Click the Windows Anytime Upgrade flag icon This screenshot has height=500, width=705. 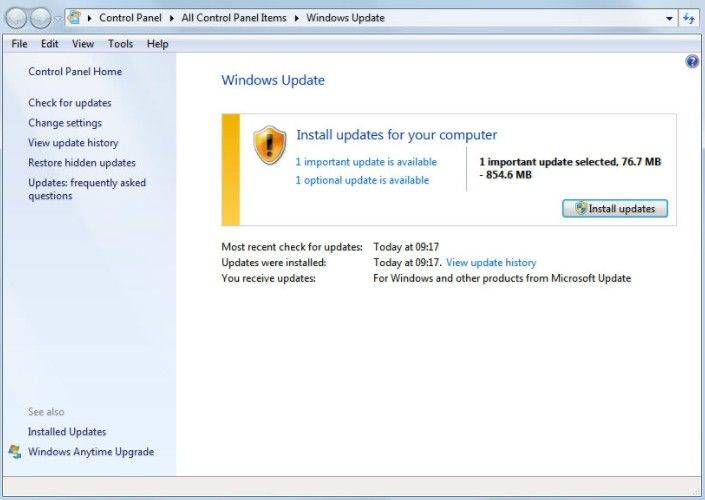pos(15,451)
